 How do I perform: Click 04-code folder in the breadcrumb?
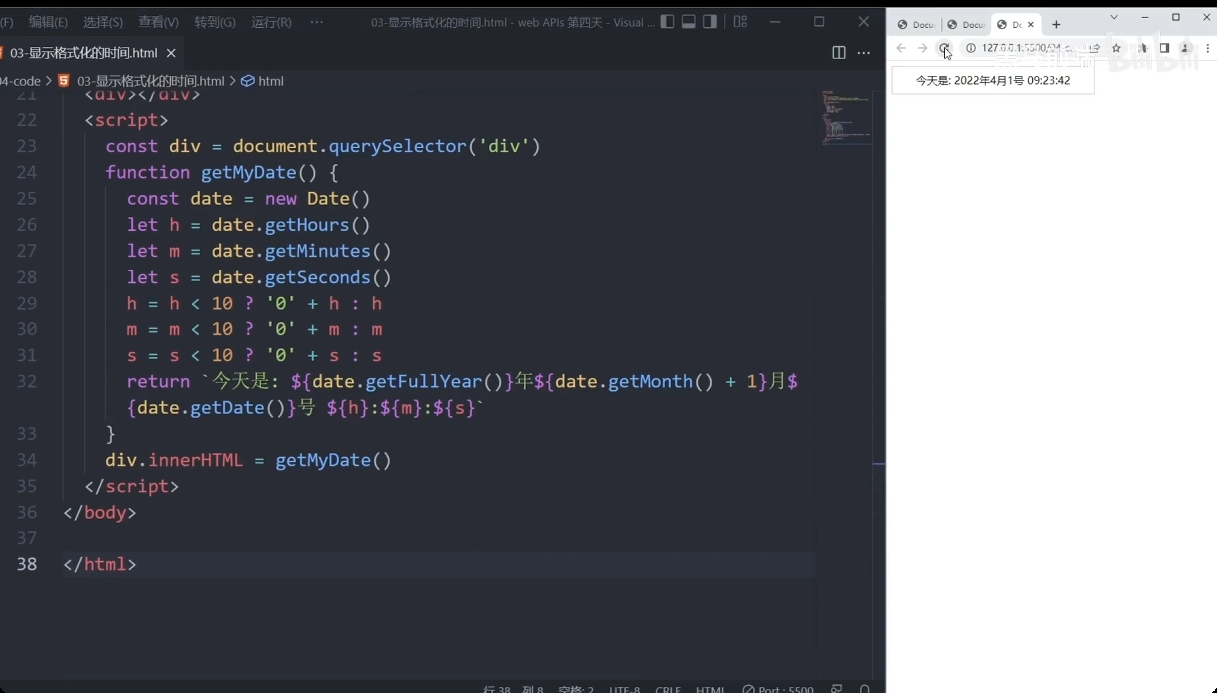pos(20,81)
